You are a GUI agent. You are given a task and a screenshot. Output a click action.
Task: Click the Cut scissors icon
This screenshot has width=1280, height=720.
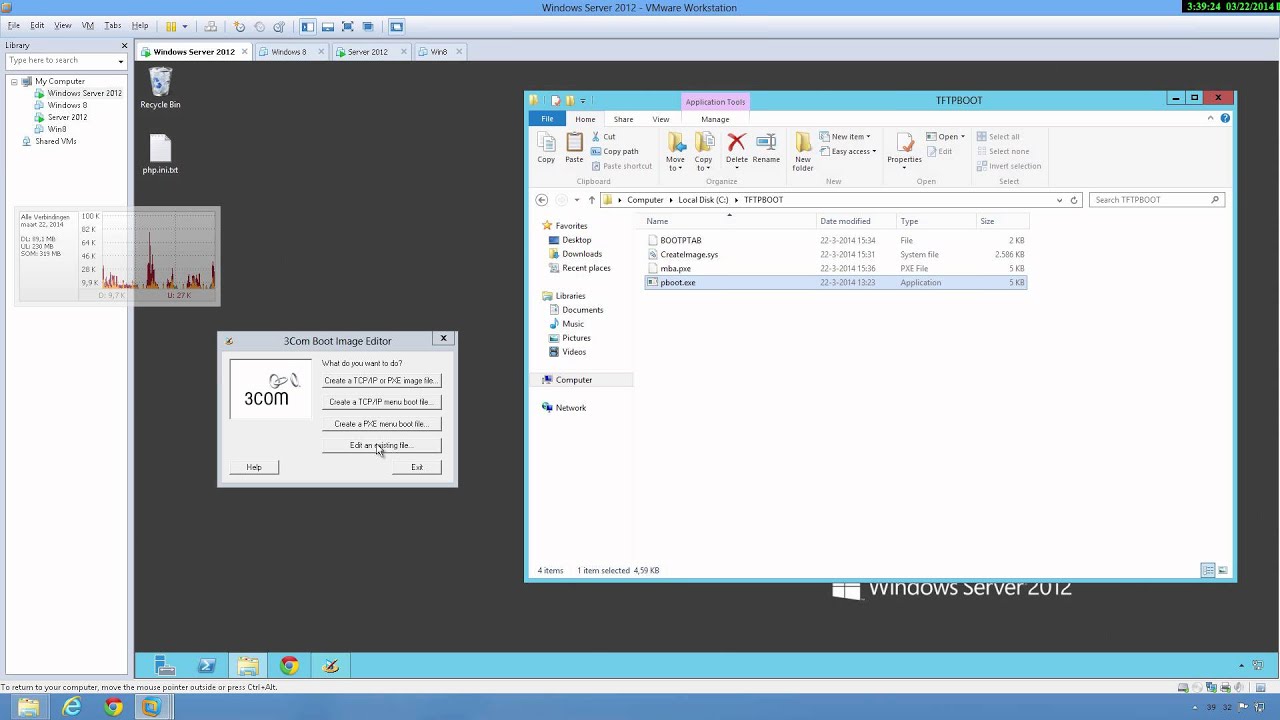click(x=596, y=137)
